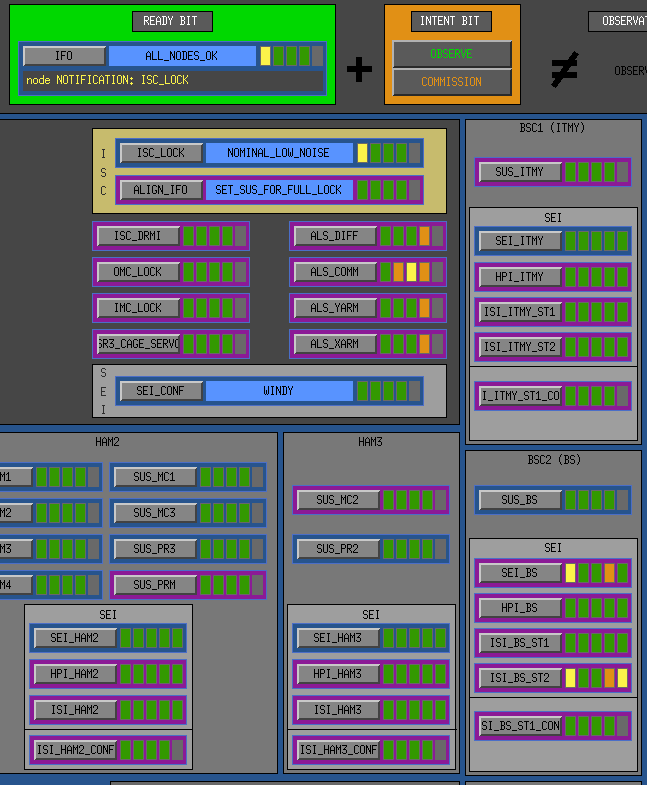Open the HPI_HAM3 node
This screenshot has width=647, height=785.
[338, 674]
